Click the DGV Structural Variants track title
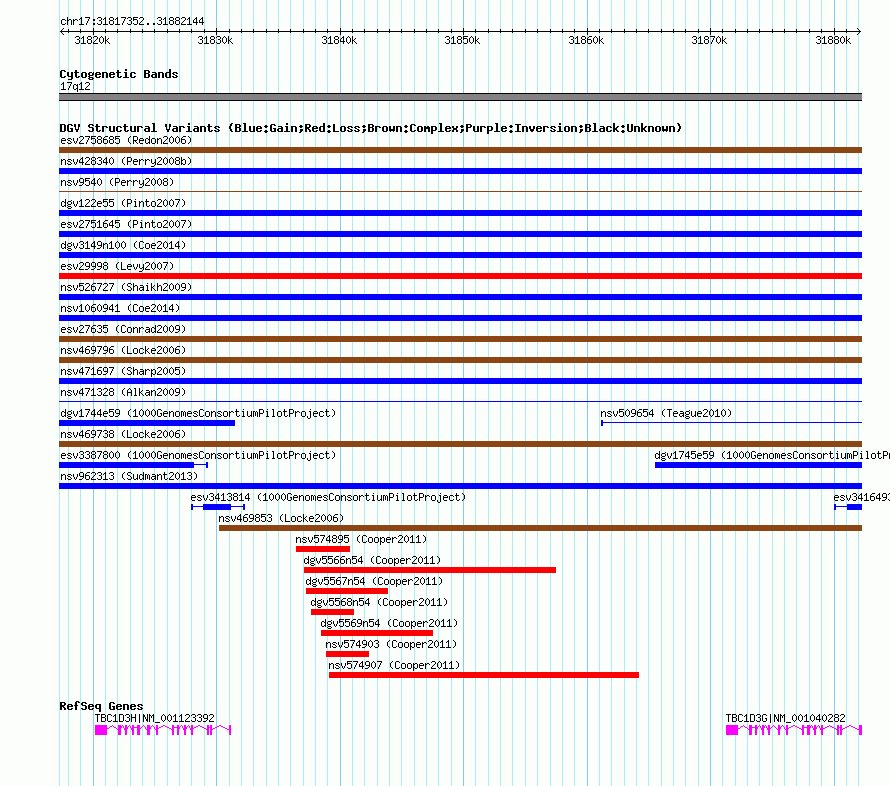Image resolution: width=890 pixels, height=786 pixels. (x=371, y=128)
